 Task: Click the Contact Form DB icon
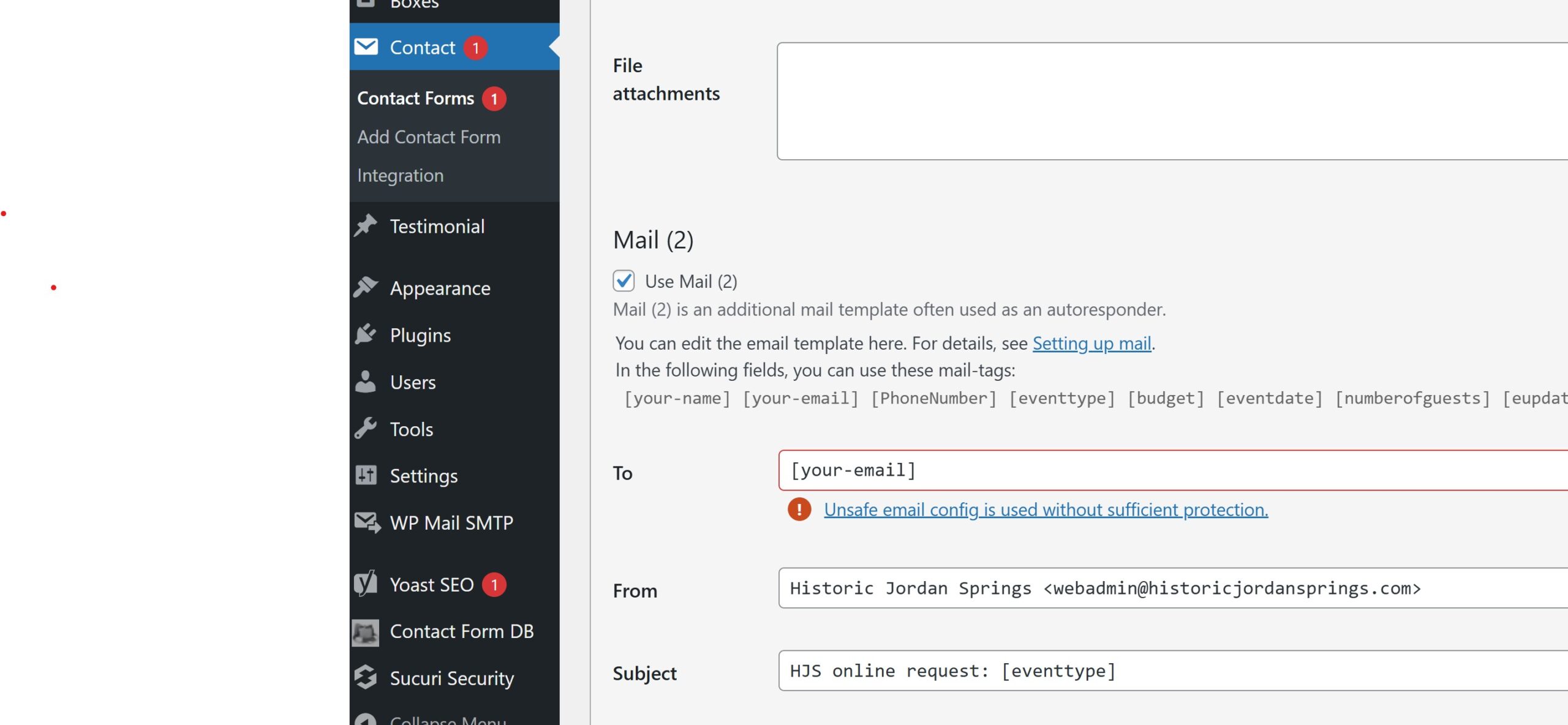pos(366,631)
